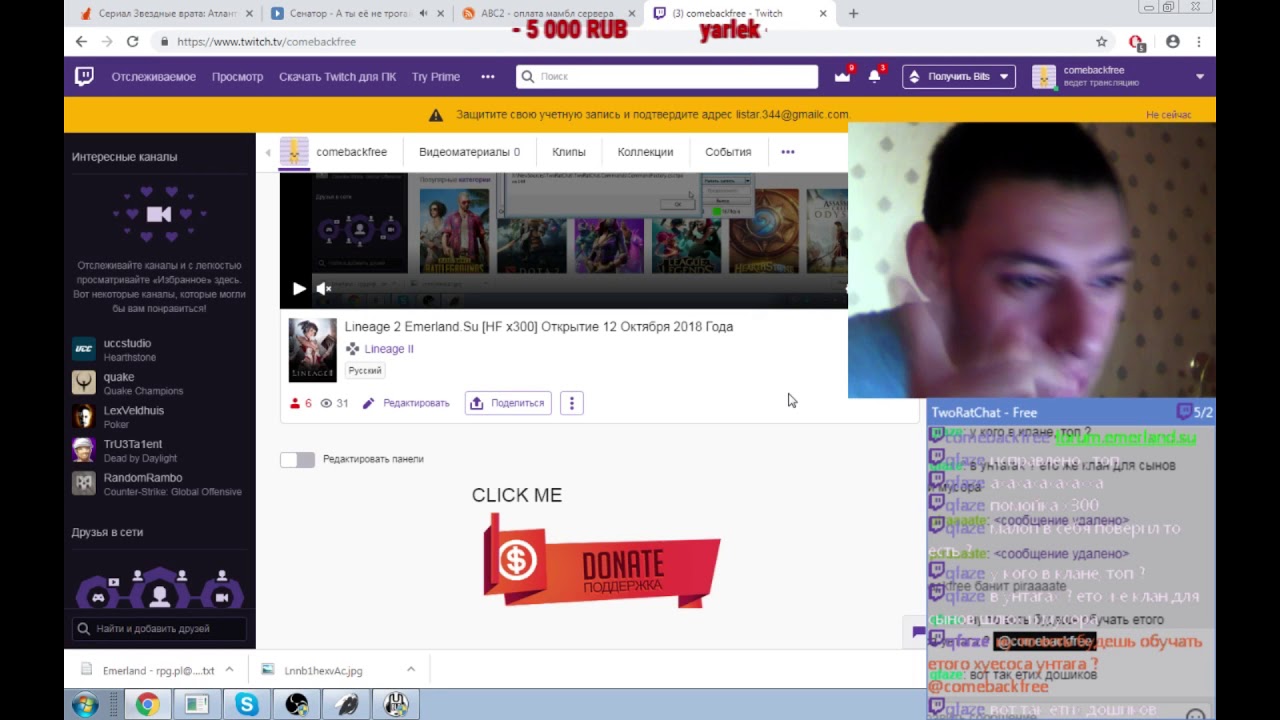Image resolution: width=1280 pixels, height=720 pixels.
Task: Open Chrome menu three dots
Action: (x=1198, y=42)
